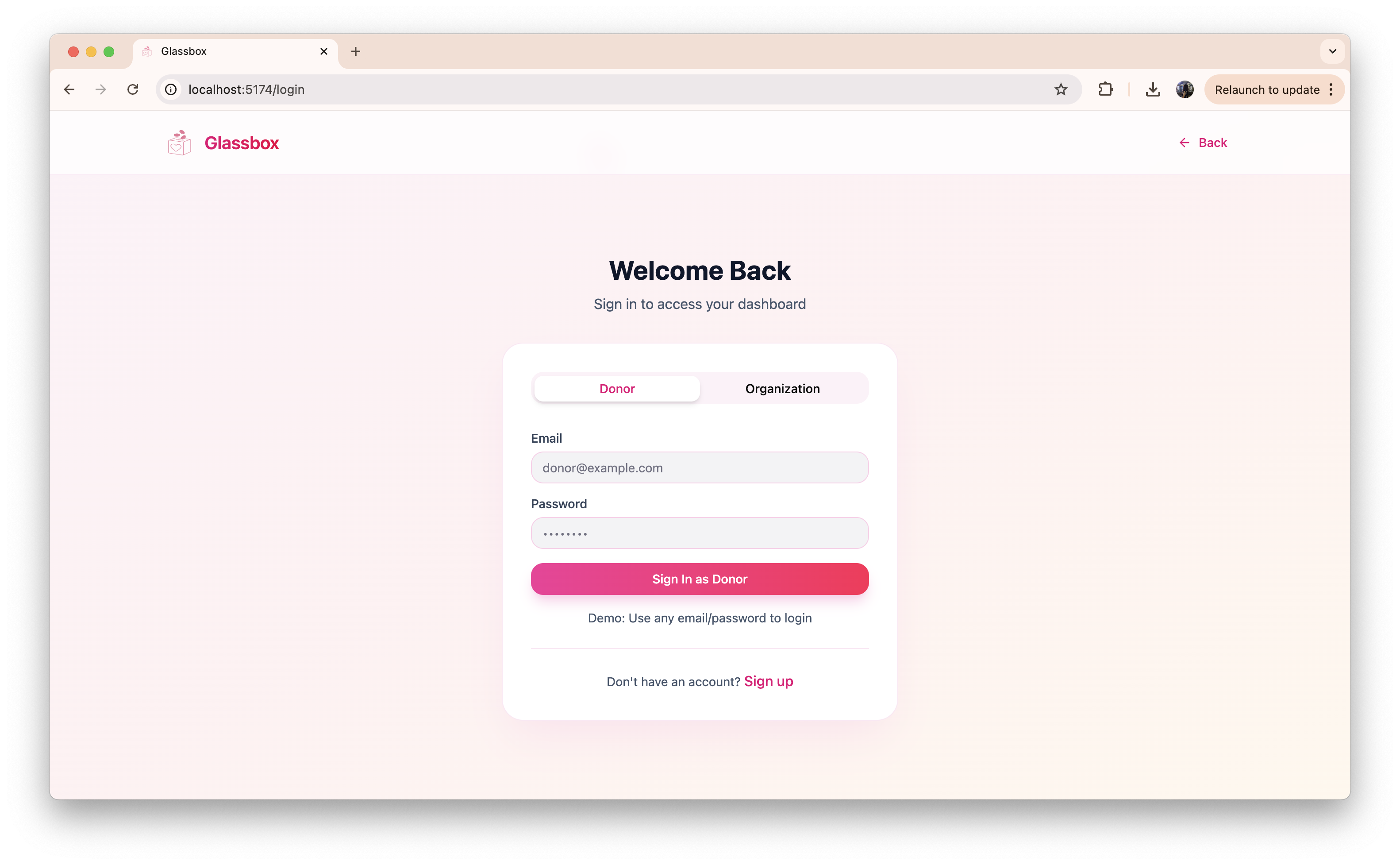Go back using the Back link in the header
The height and width of the screenshot is (865, 1400).
(1203, 143)
